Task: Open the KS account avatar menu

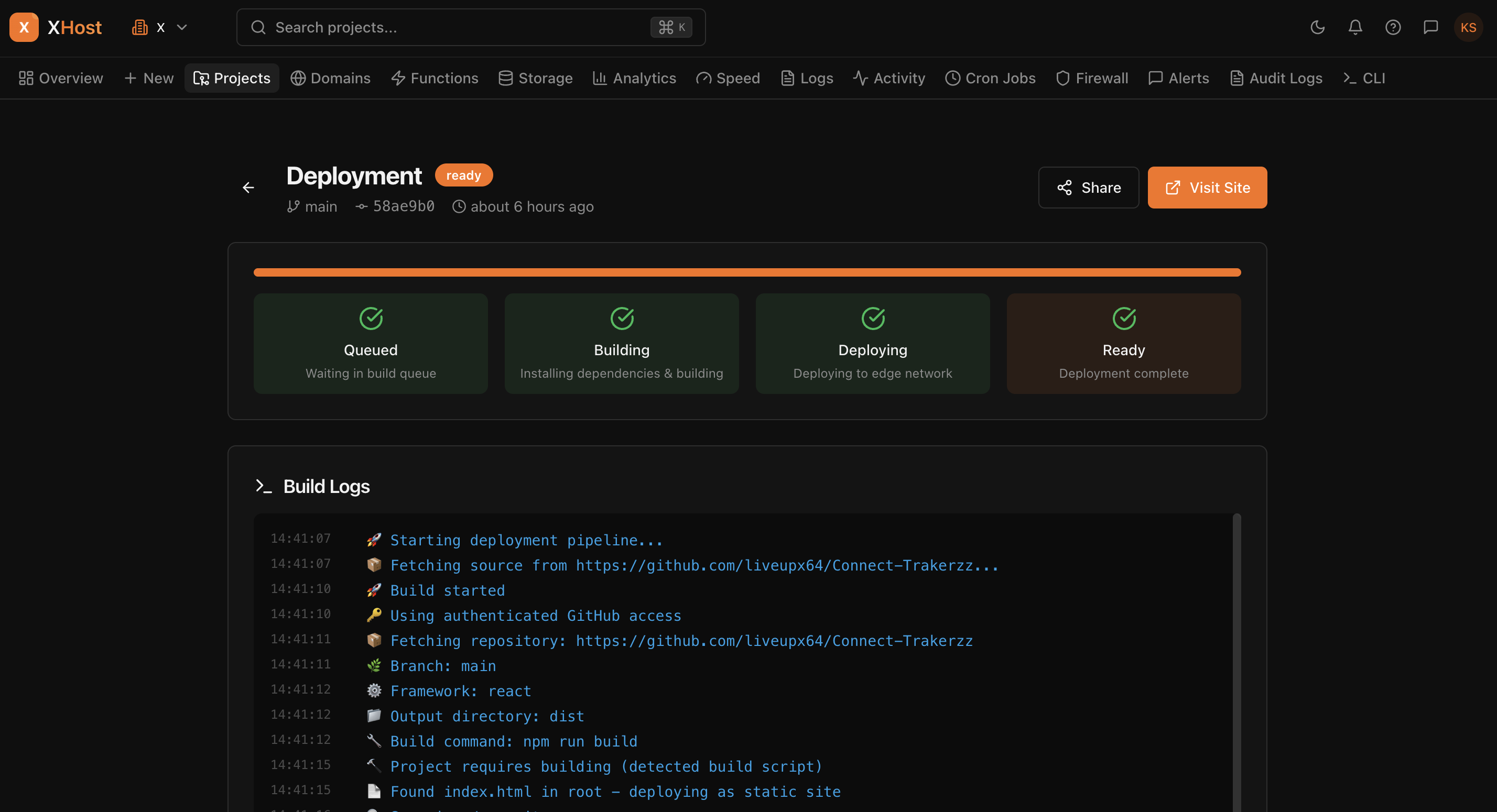Action: click(x=1468, y=27)
